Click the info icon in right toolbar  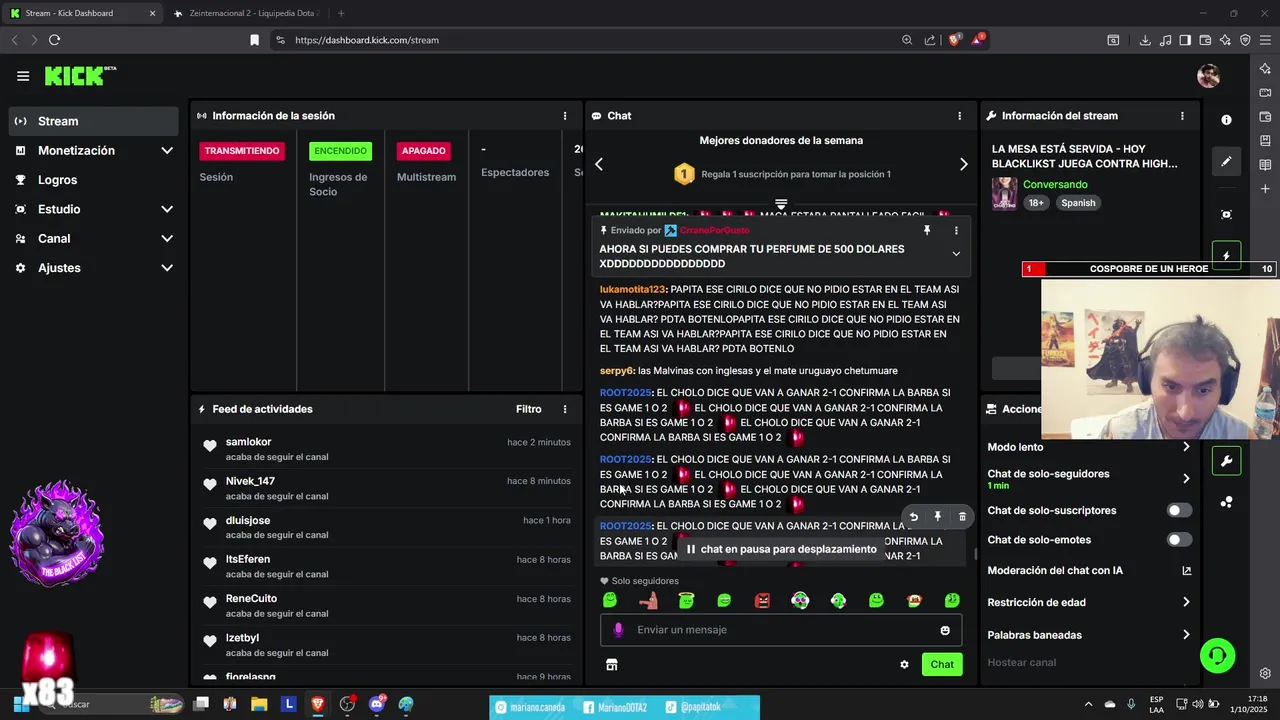coord(1226,119)
